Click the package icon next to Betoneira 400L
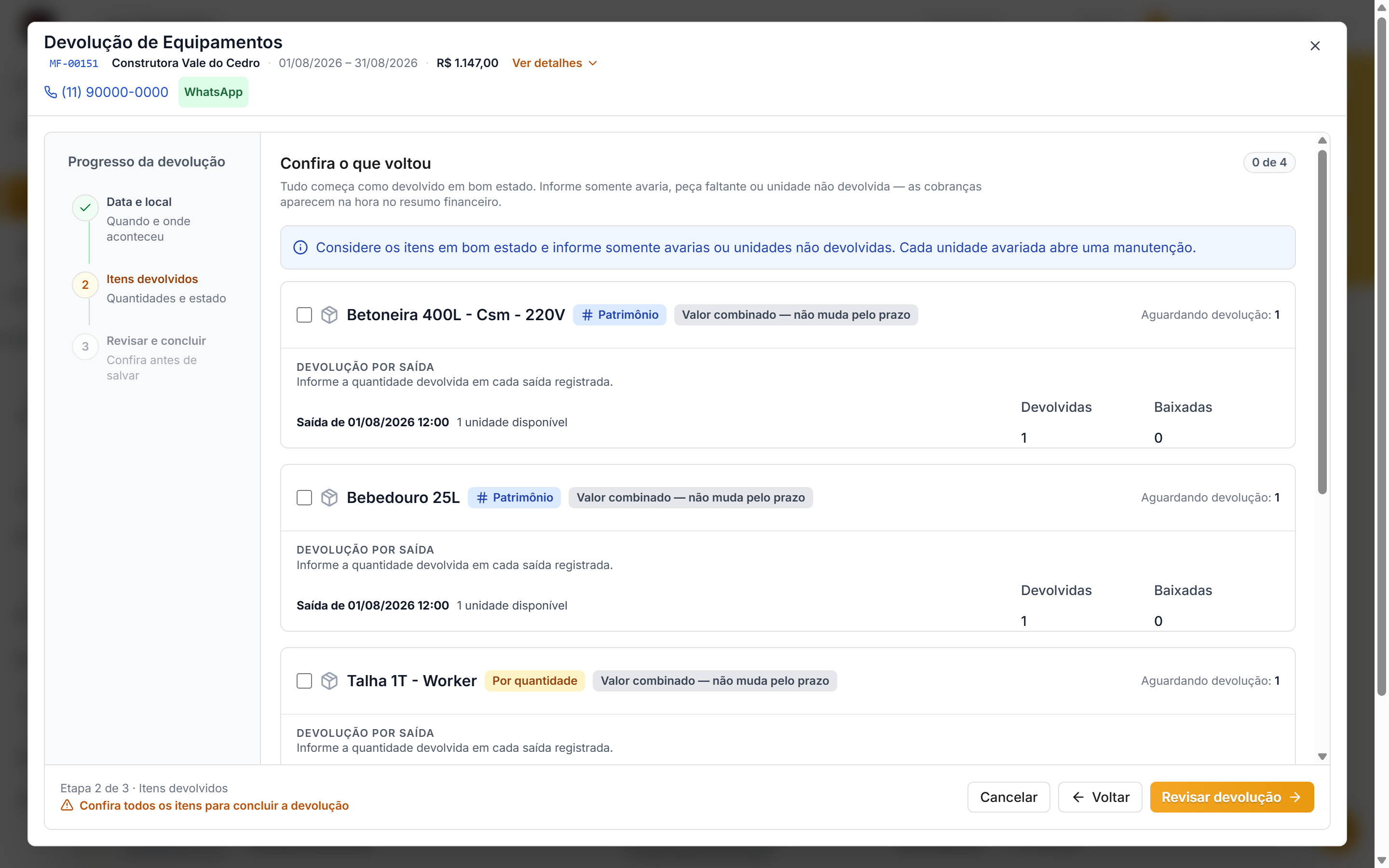Screen dimensions: 1389x868 tap(329, 314)
